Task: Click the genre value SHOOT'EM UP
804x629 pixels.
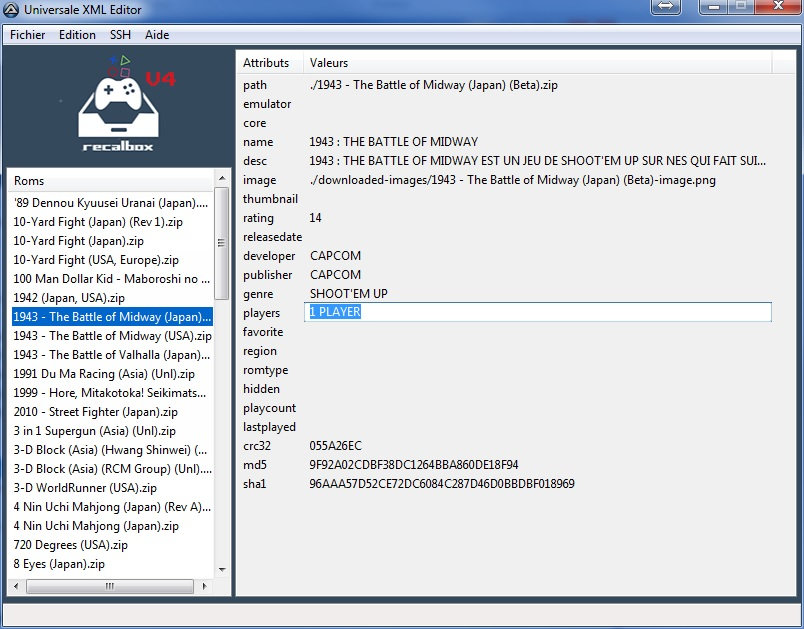Action: pos(349,293)
